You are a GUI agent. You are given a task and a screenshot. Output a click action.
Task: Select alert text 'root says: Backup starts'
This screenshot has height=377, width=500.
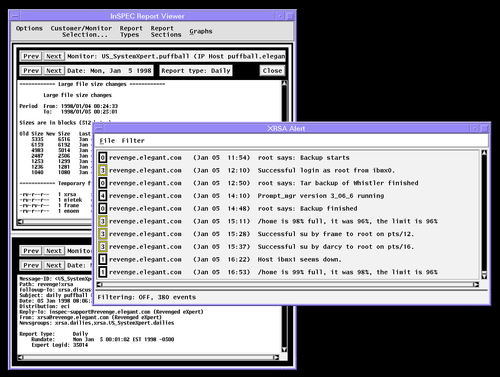303,158
